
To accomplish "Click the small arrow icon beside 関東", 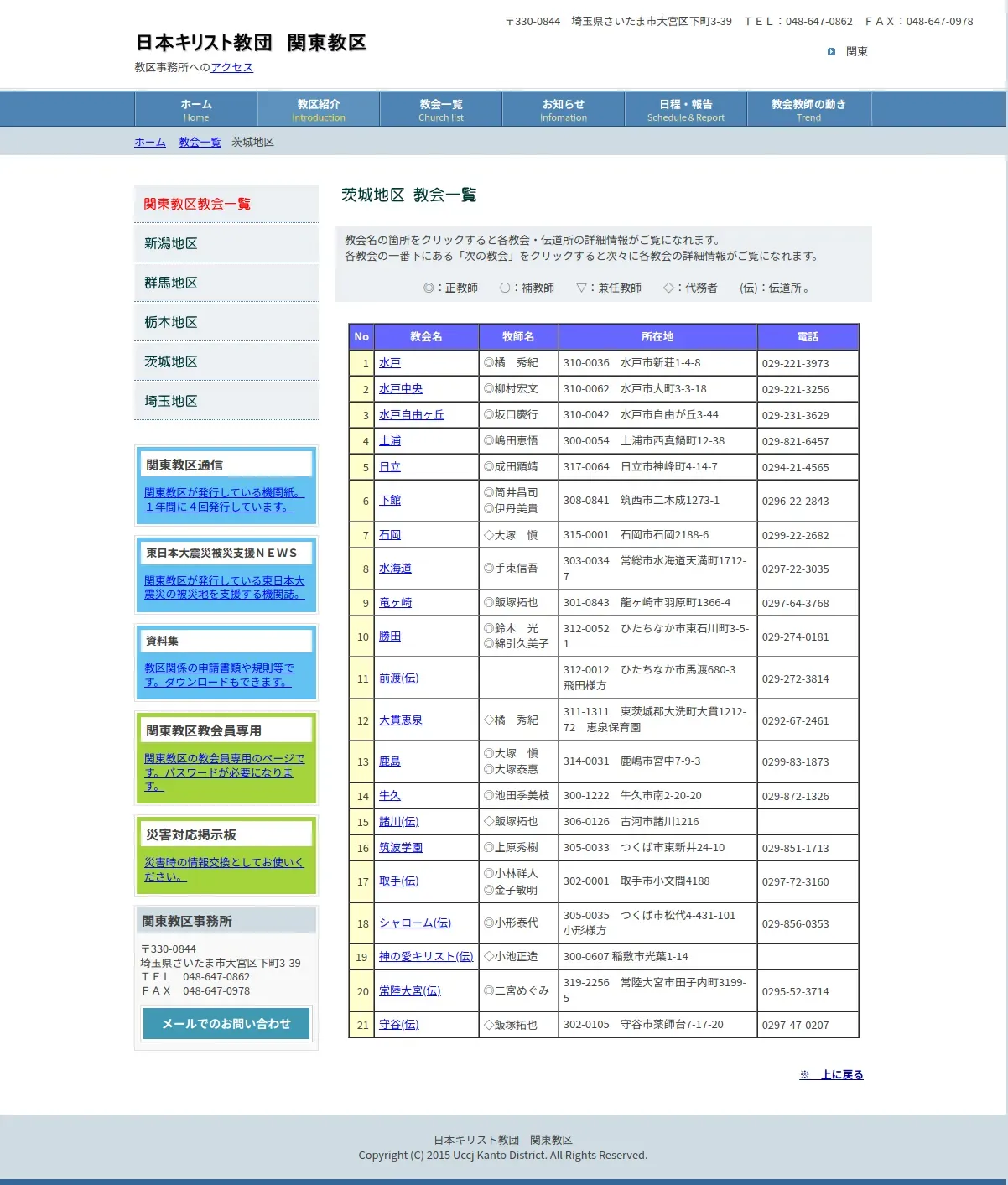I will [831, 52].
